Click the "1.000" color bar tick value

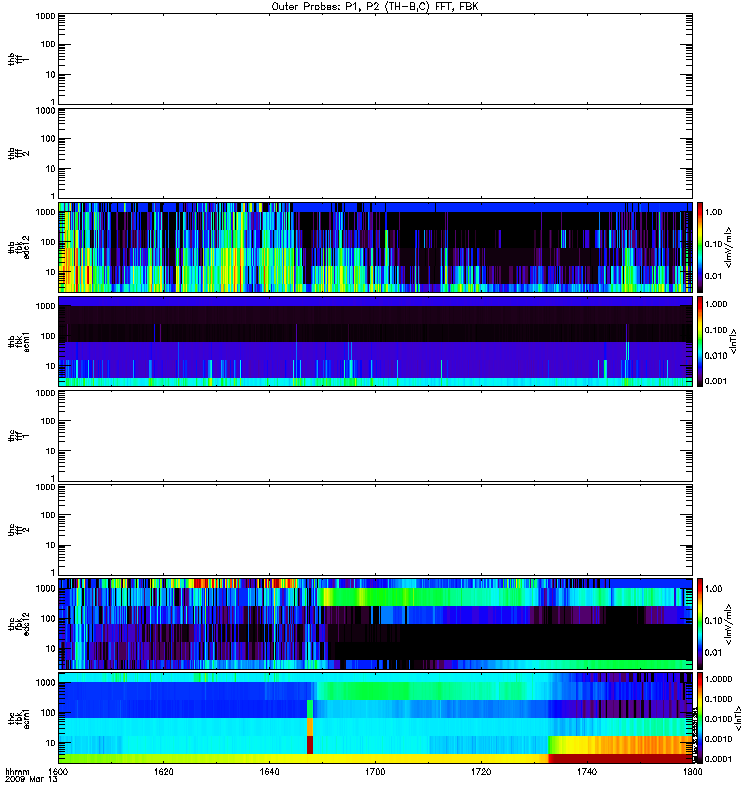point(716,304)
